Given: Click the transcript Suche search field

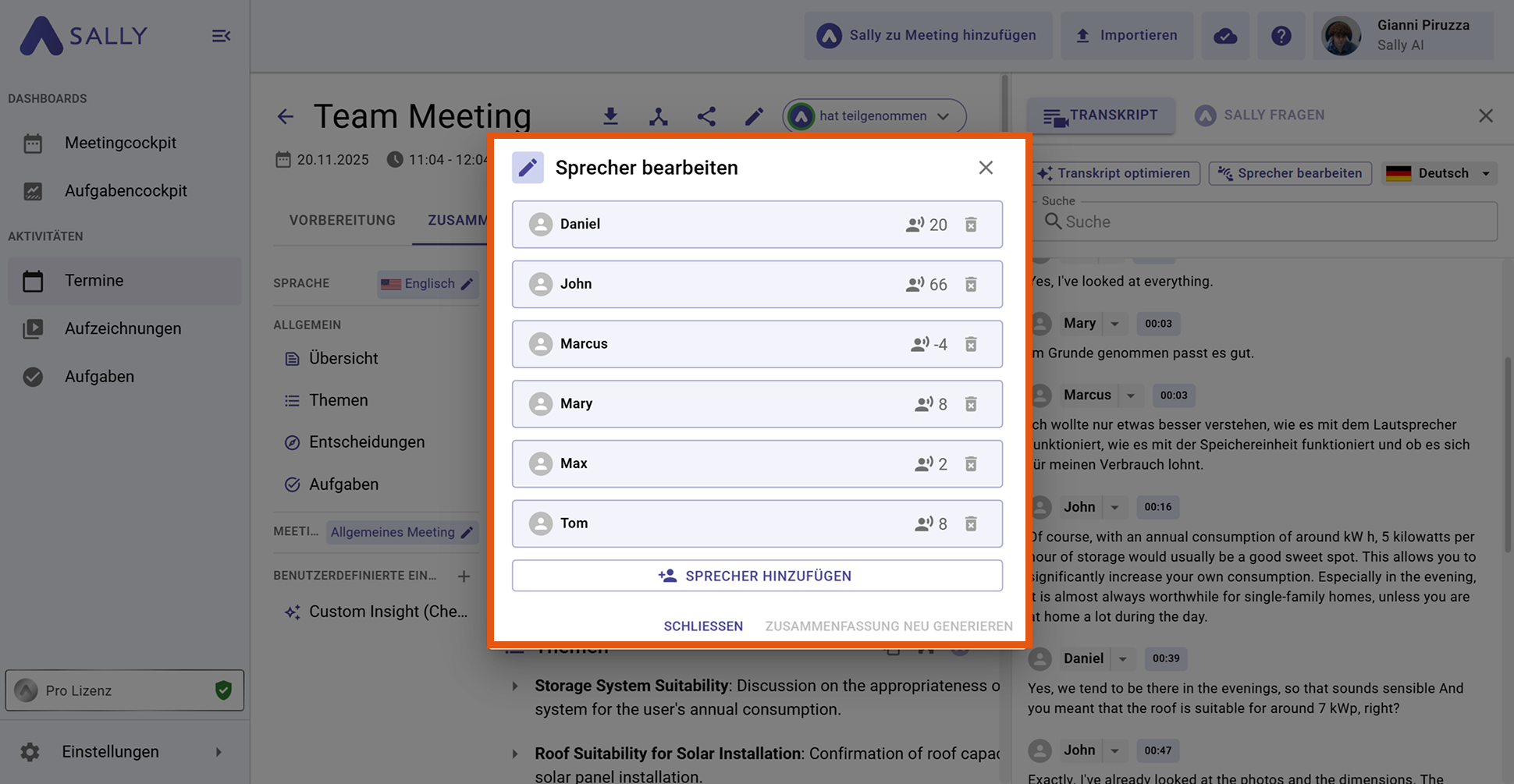Looking at the screenshot, I should (1272, 222).
